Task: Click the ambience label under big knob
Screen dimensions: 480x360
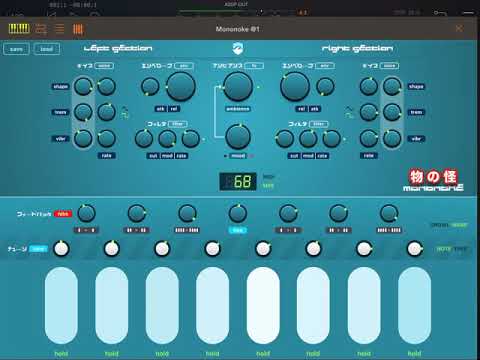Action: point(238,109)
